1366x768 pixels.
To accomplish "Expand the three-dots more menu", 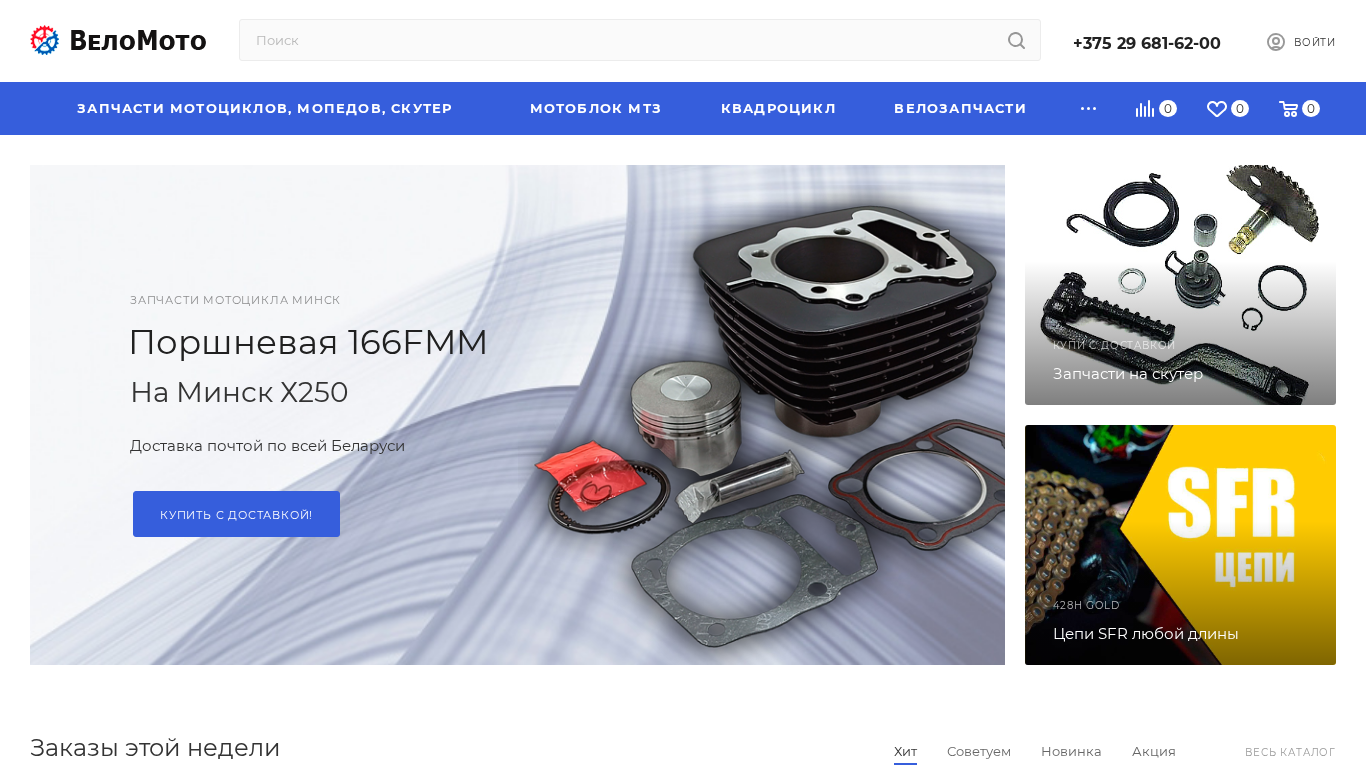I will pyautogui.click(x=1088, y=109).
